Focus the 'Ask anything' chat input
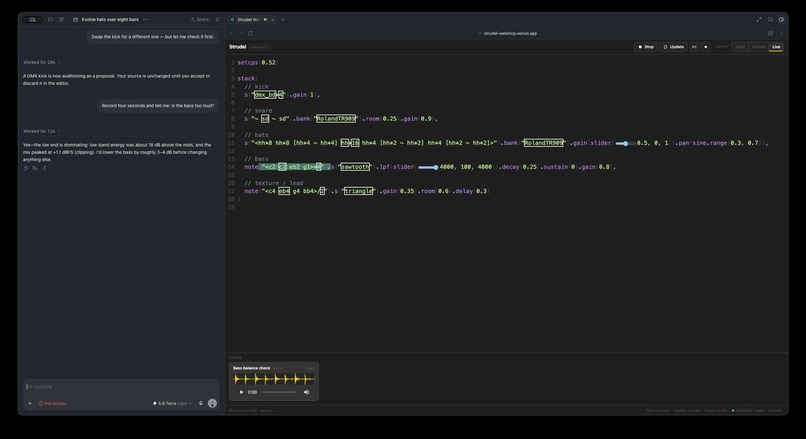The image size is (806, 439). click(x=121, y=387)
